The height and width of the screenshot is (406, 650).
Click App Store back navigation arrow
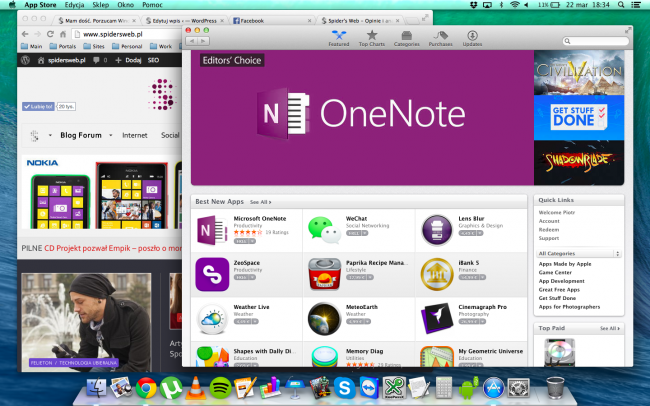click(192, 41)
